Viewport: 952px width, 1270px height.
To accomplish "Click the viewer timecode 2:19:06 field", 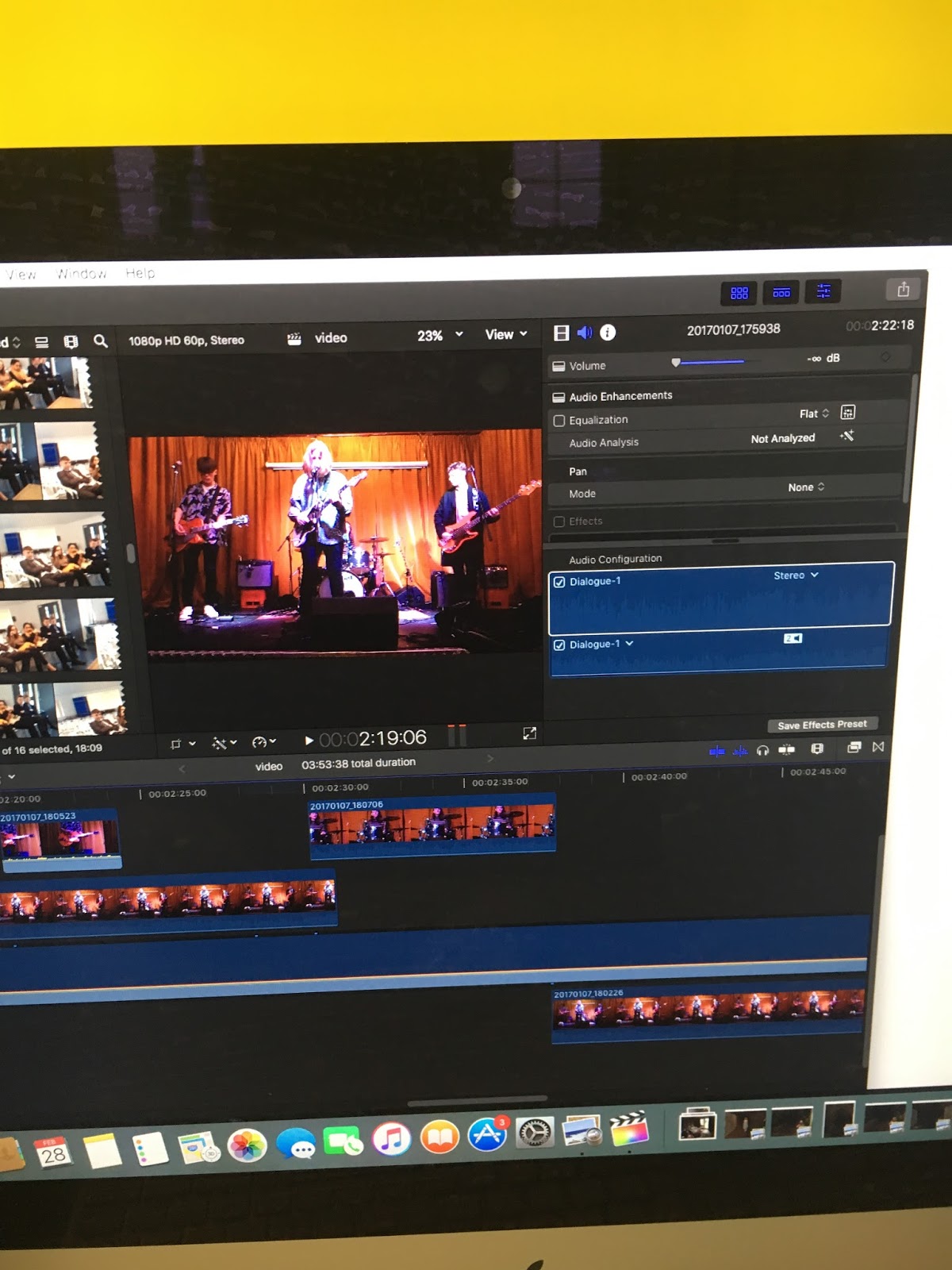I will (x=373, y=738).
